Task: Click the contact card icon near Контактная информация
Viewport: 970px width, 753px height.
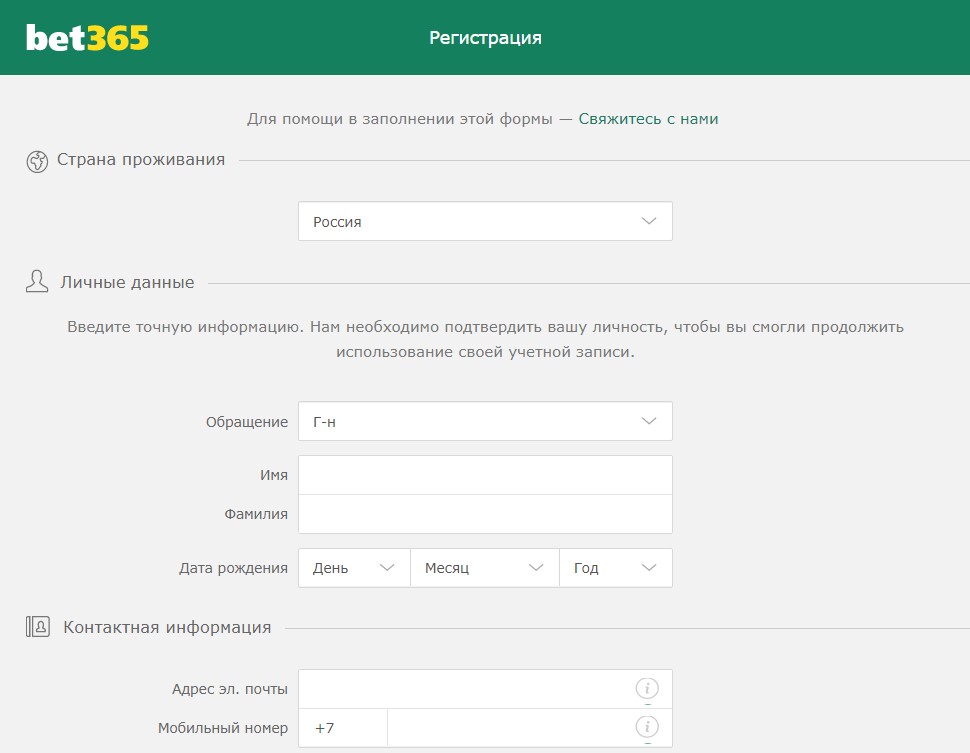Action: 38,626
